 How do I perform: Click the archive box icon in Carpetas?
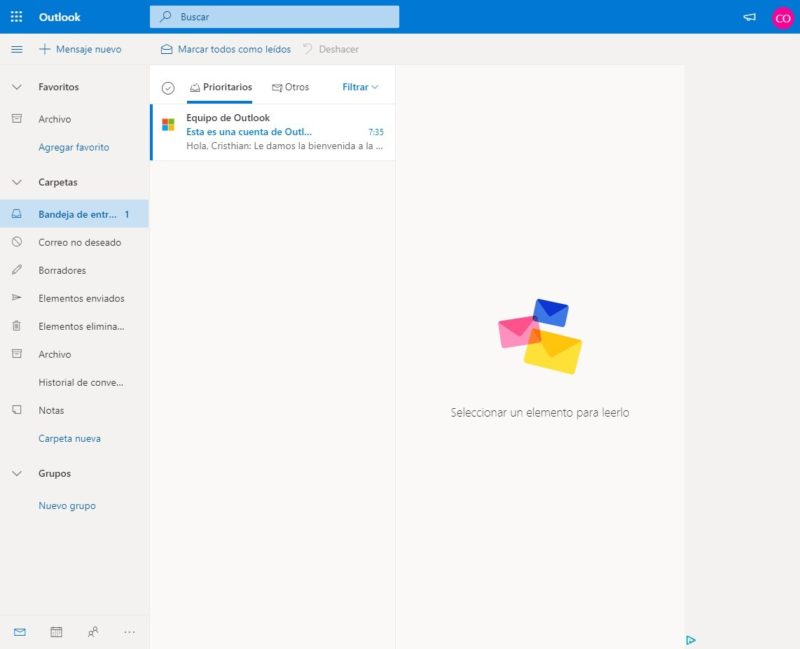[x=17, y=354]
